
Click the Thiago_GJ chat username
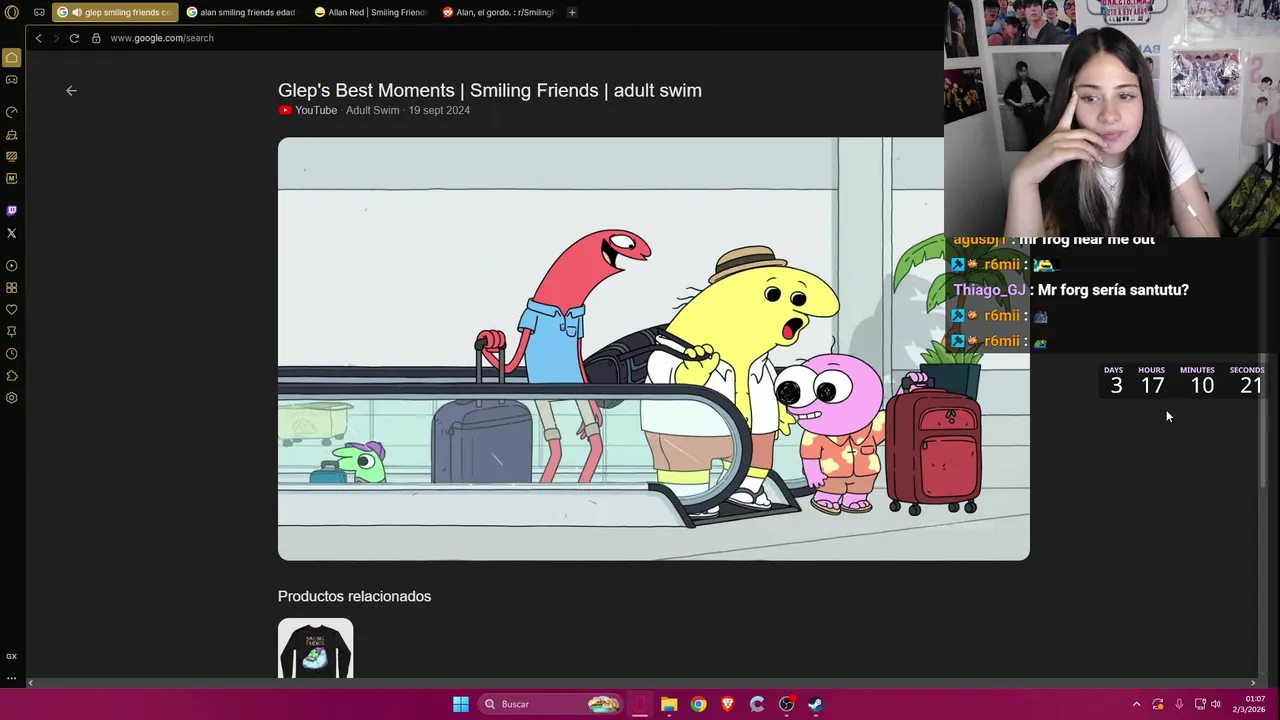990,290
